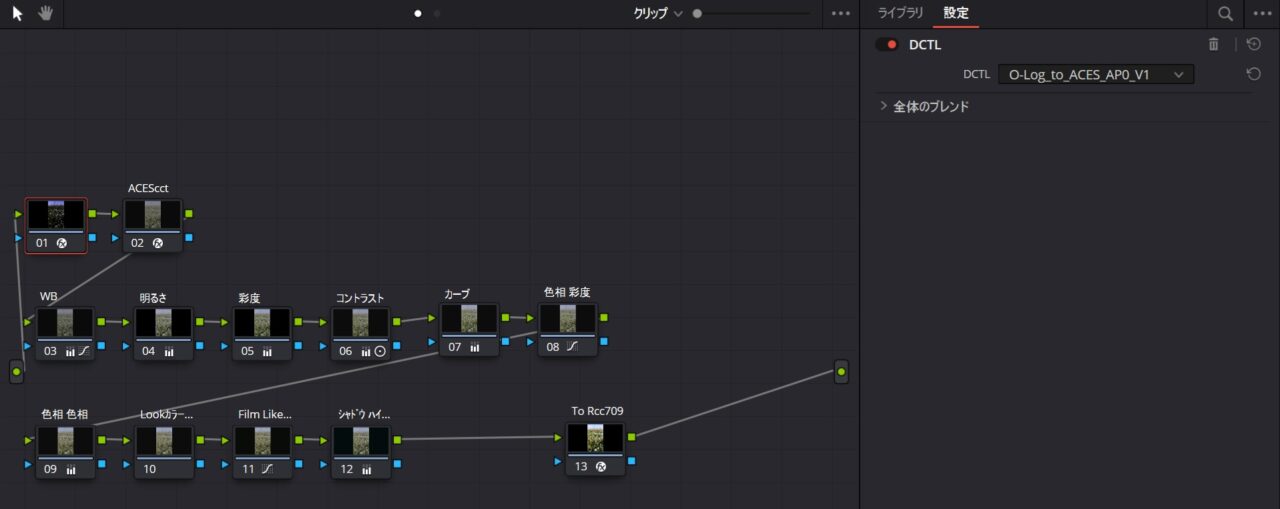Switch to the first node graph page dot
The image size is (1280, 509).
coord(418,14)
